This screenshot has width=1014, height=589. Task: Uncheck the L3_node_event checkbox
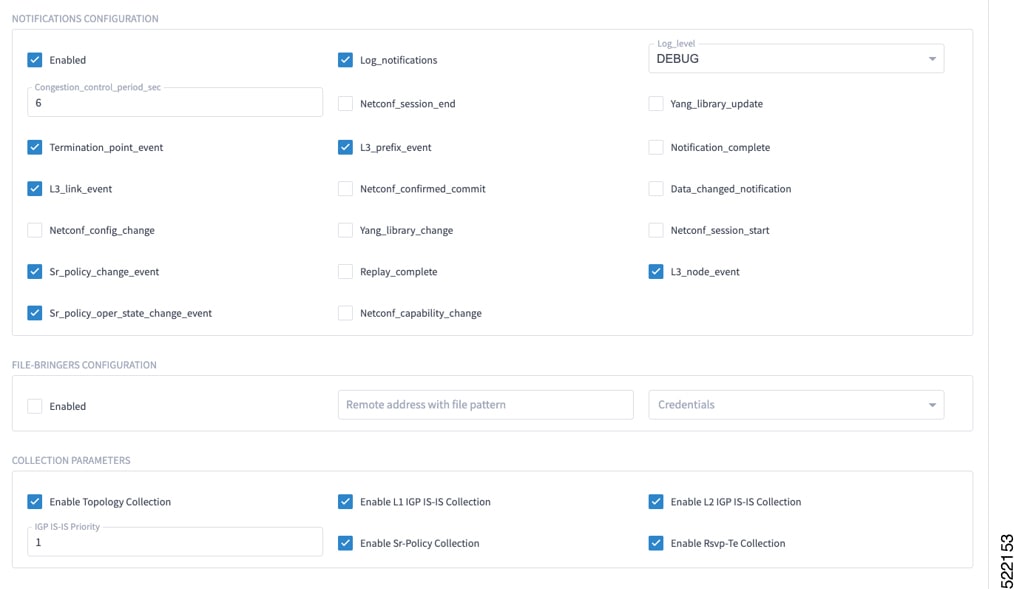656,272
